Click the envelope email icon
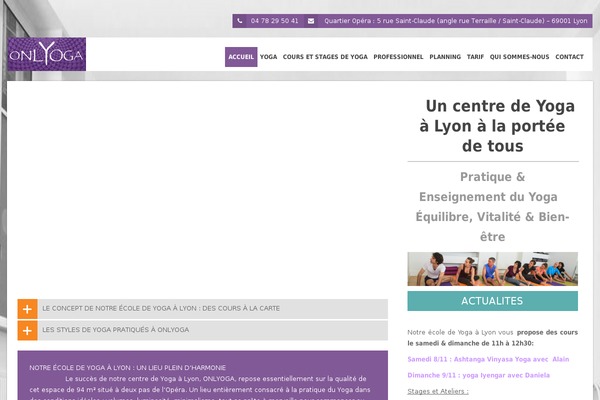600x400 pixels. [311, 21]
